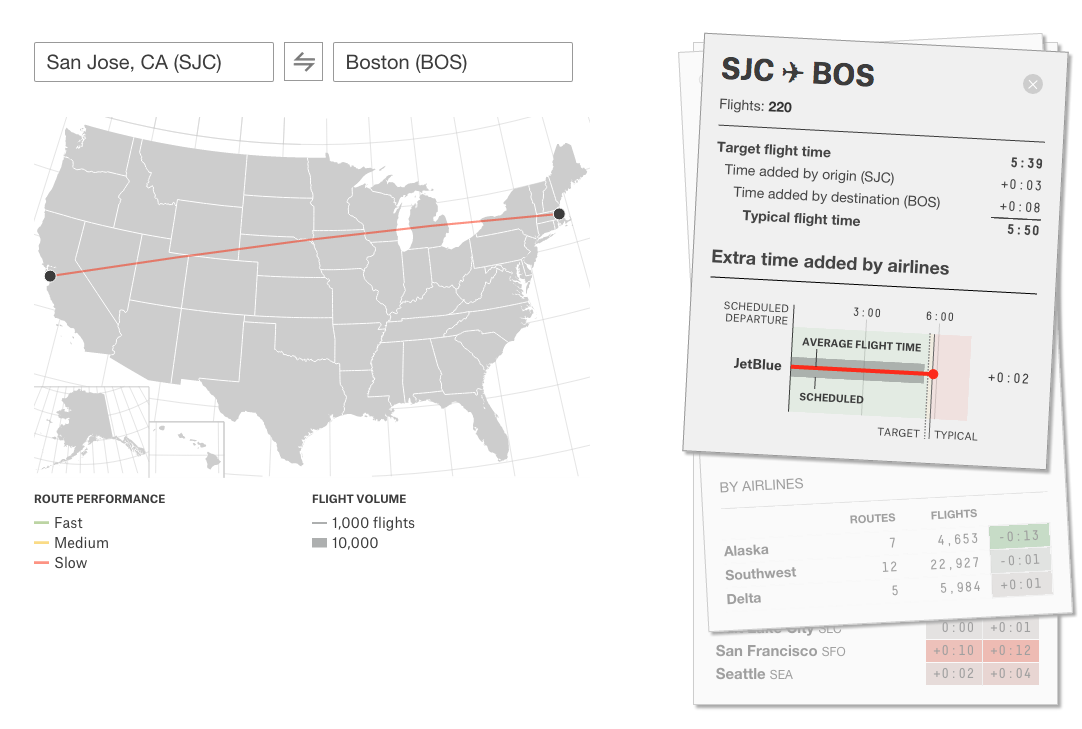Click the red endpoint dot on JetBlue bar

coord(933,374)
